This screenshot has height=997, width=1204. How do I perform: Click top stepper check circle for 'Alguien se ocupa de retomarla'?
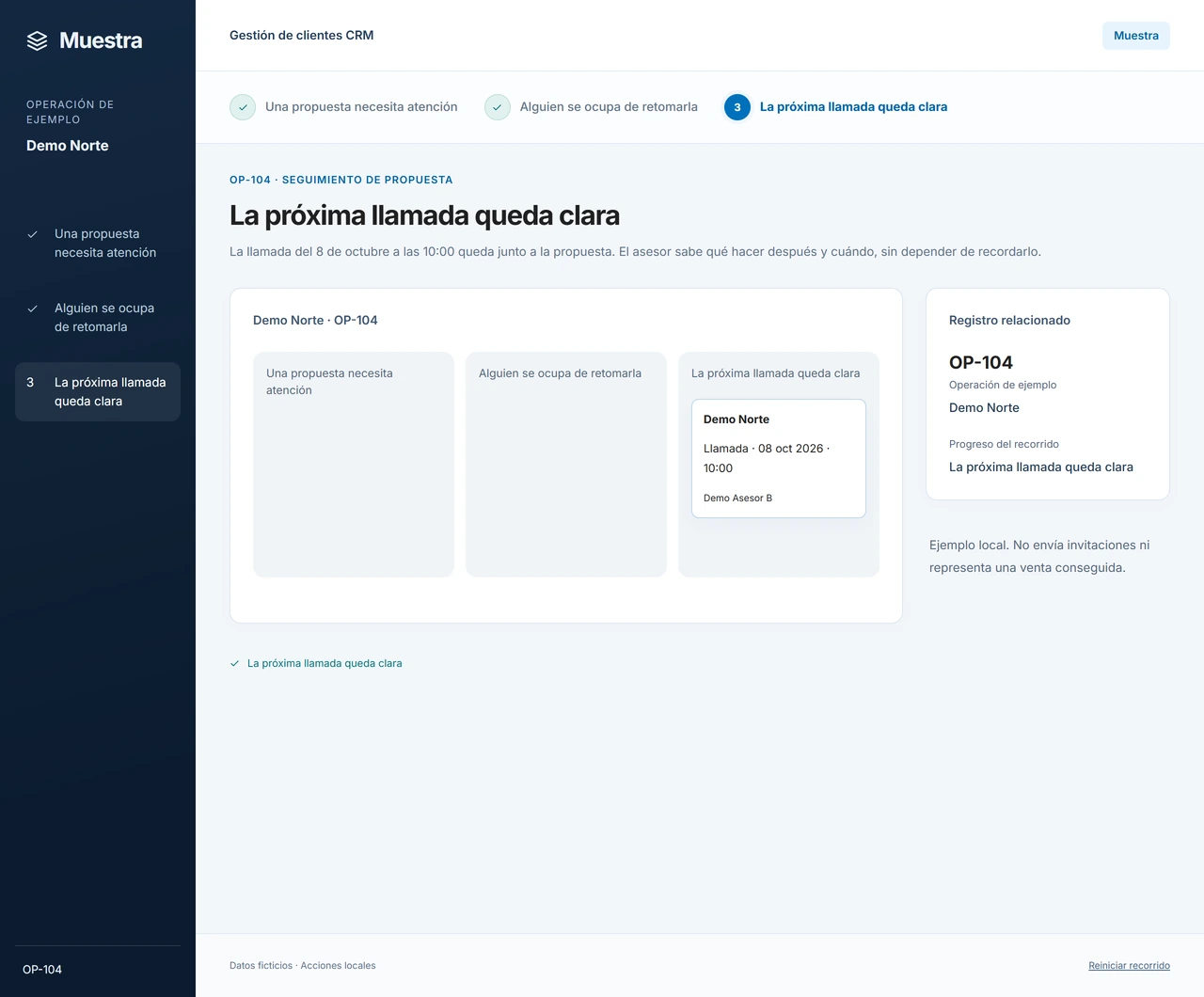coord(498,107)
